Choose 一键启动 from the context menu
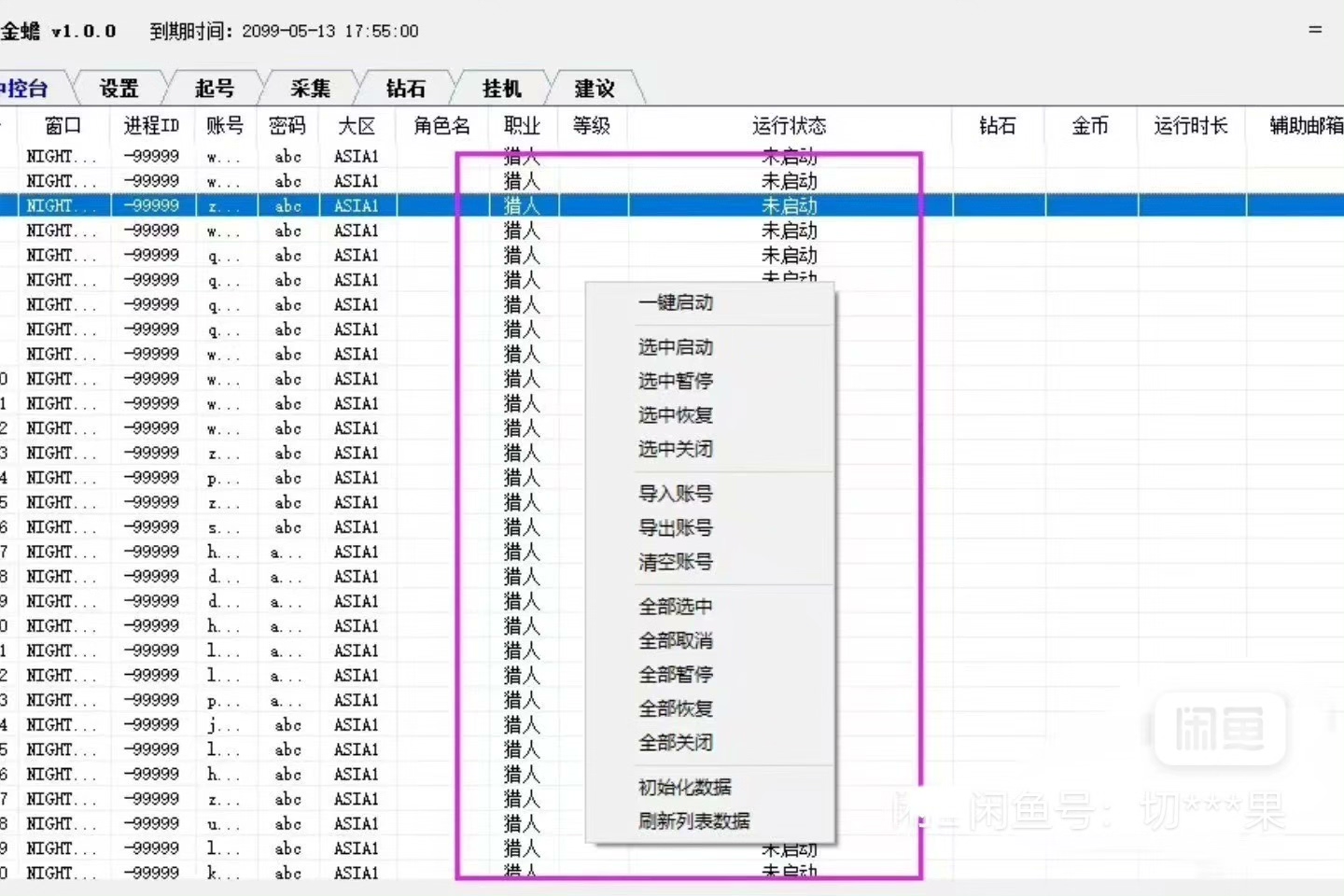The image size is (1344, 896). [676, 302]
